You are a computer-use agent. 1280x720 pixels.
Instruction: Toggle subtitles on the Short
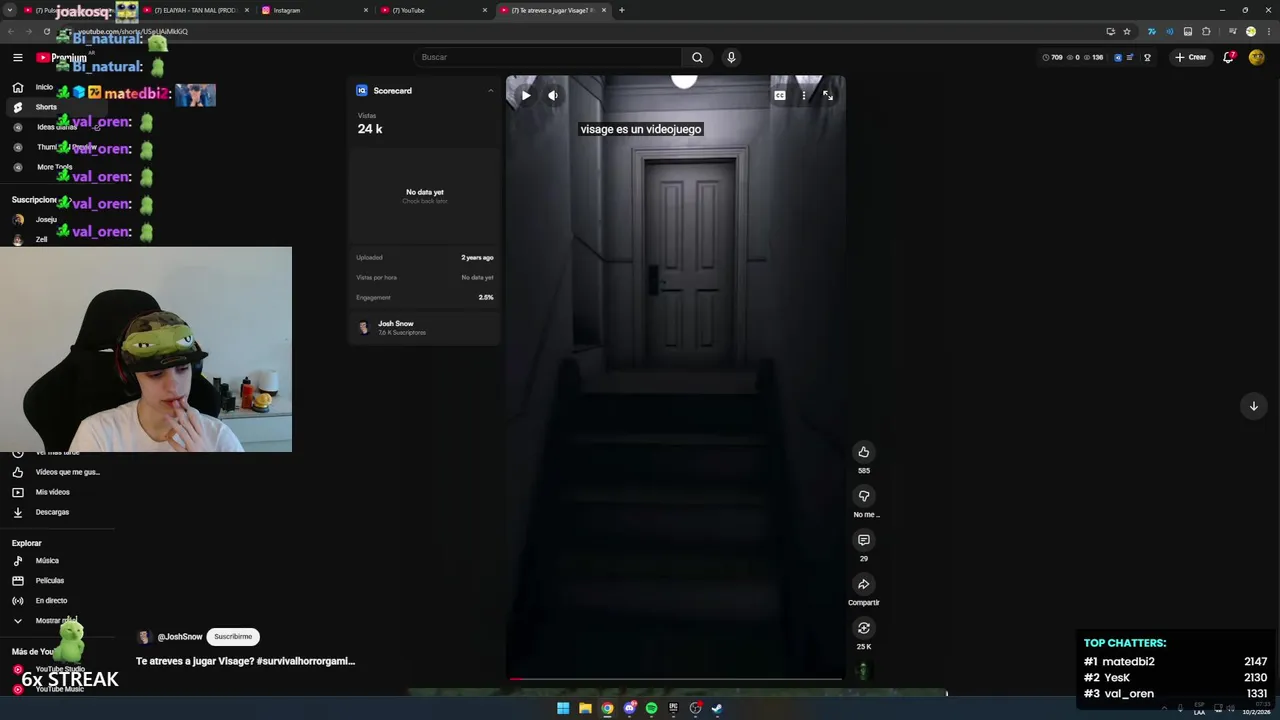(x=780, y=95)
